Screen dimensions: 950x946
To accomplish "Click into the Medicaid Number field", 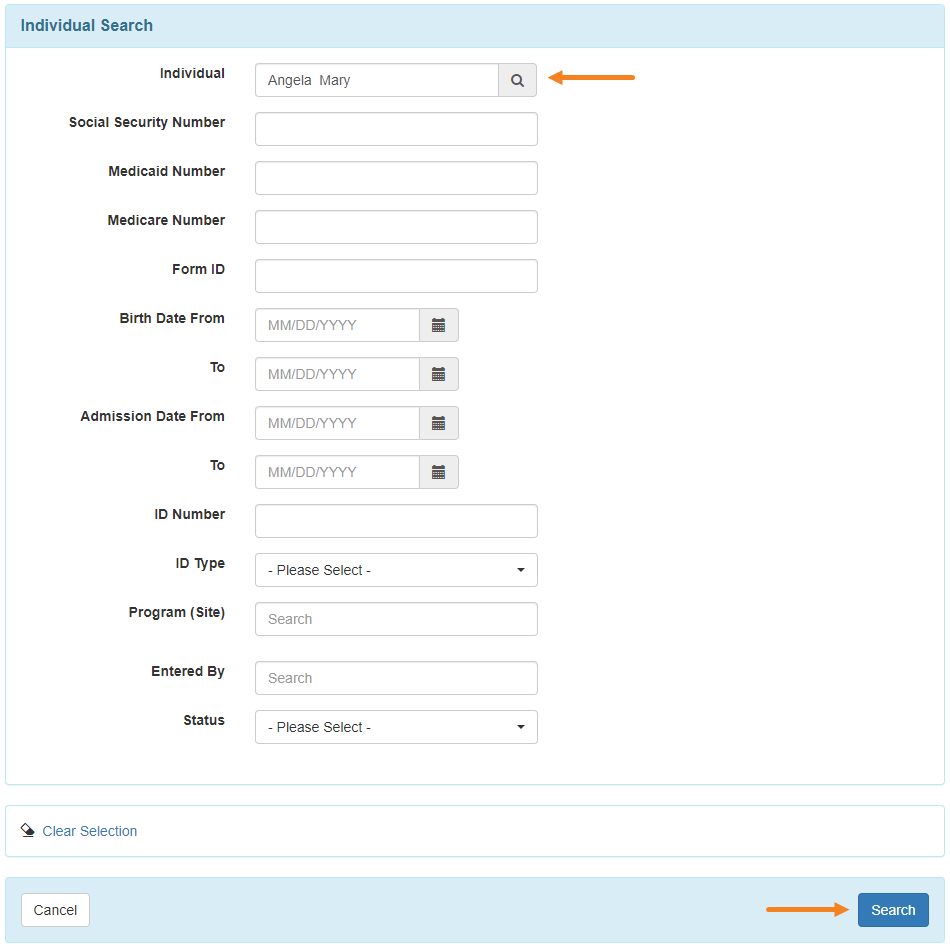I will (396, 178).
